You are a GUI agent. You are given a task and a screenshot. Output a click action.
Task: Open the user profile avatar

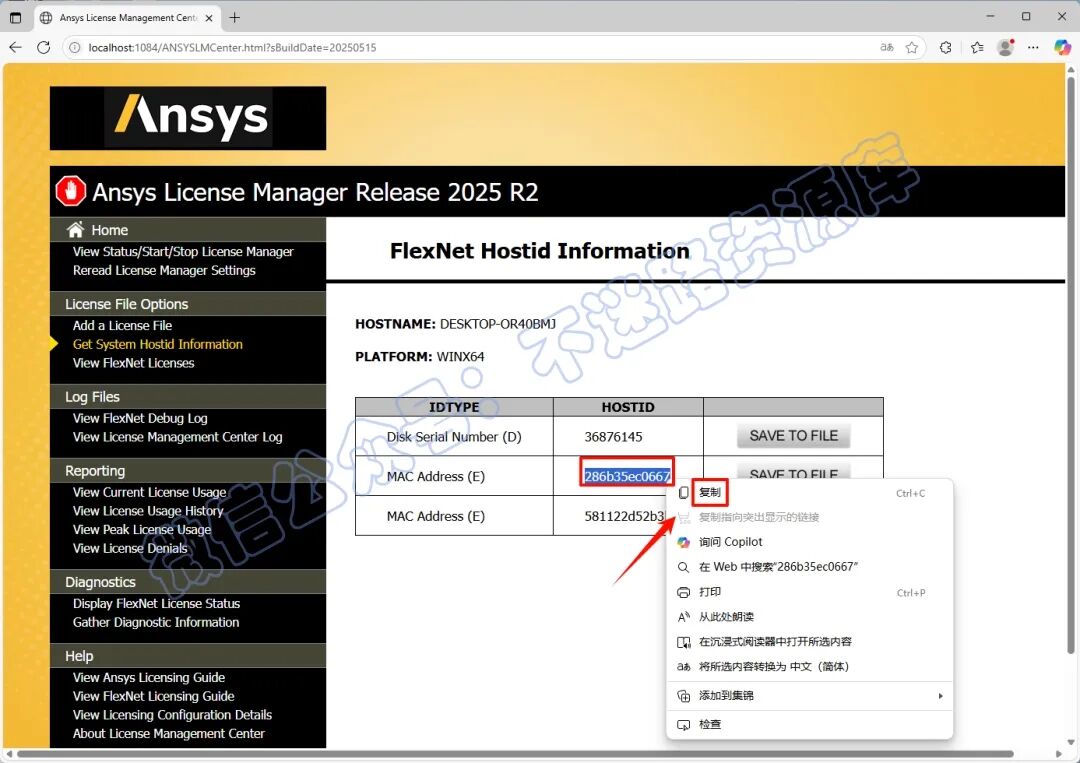(1006, 48)
